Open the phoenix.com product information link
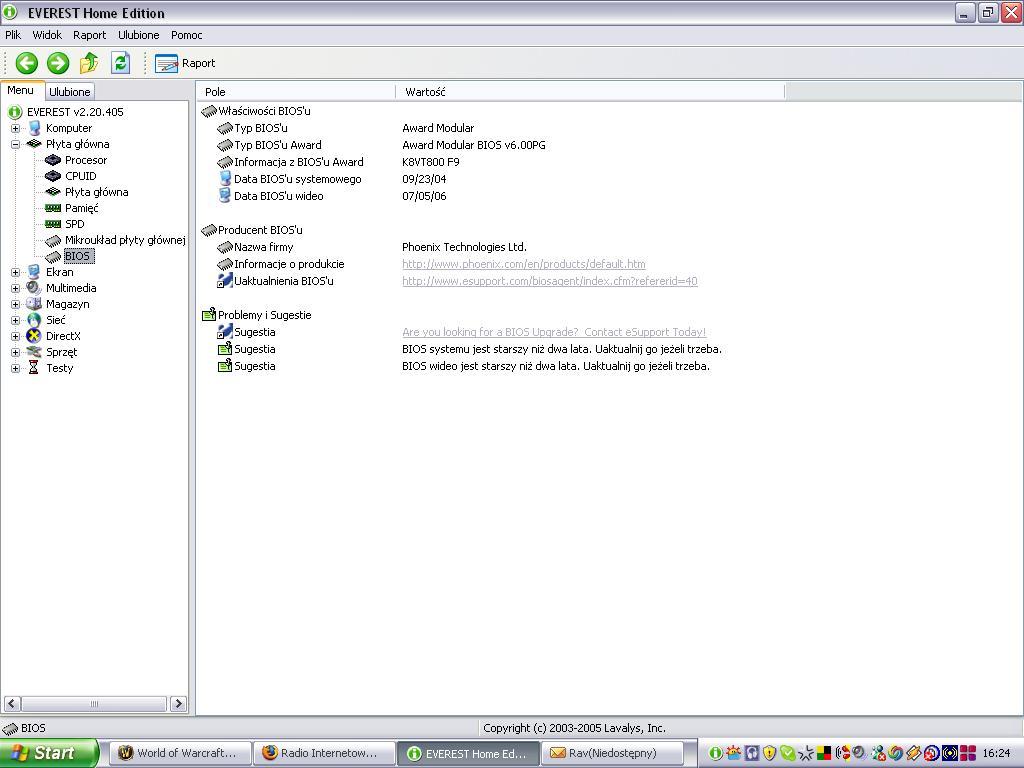 [524, 264]
